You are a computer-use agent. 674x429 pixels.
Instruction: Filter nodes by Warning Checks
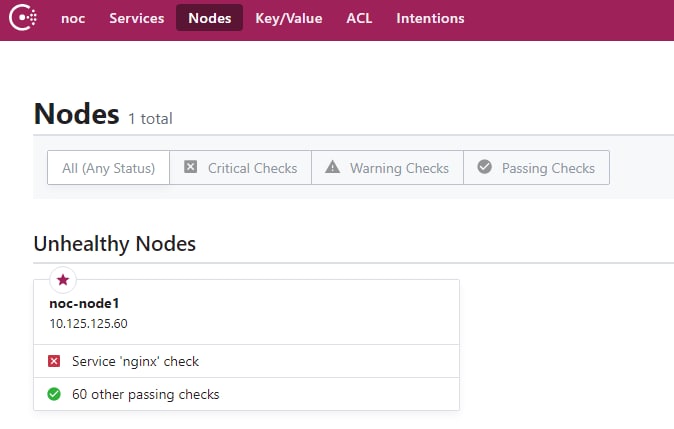click(387, 168)
